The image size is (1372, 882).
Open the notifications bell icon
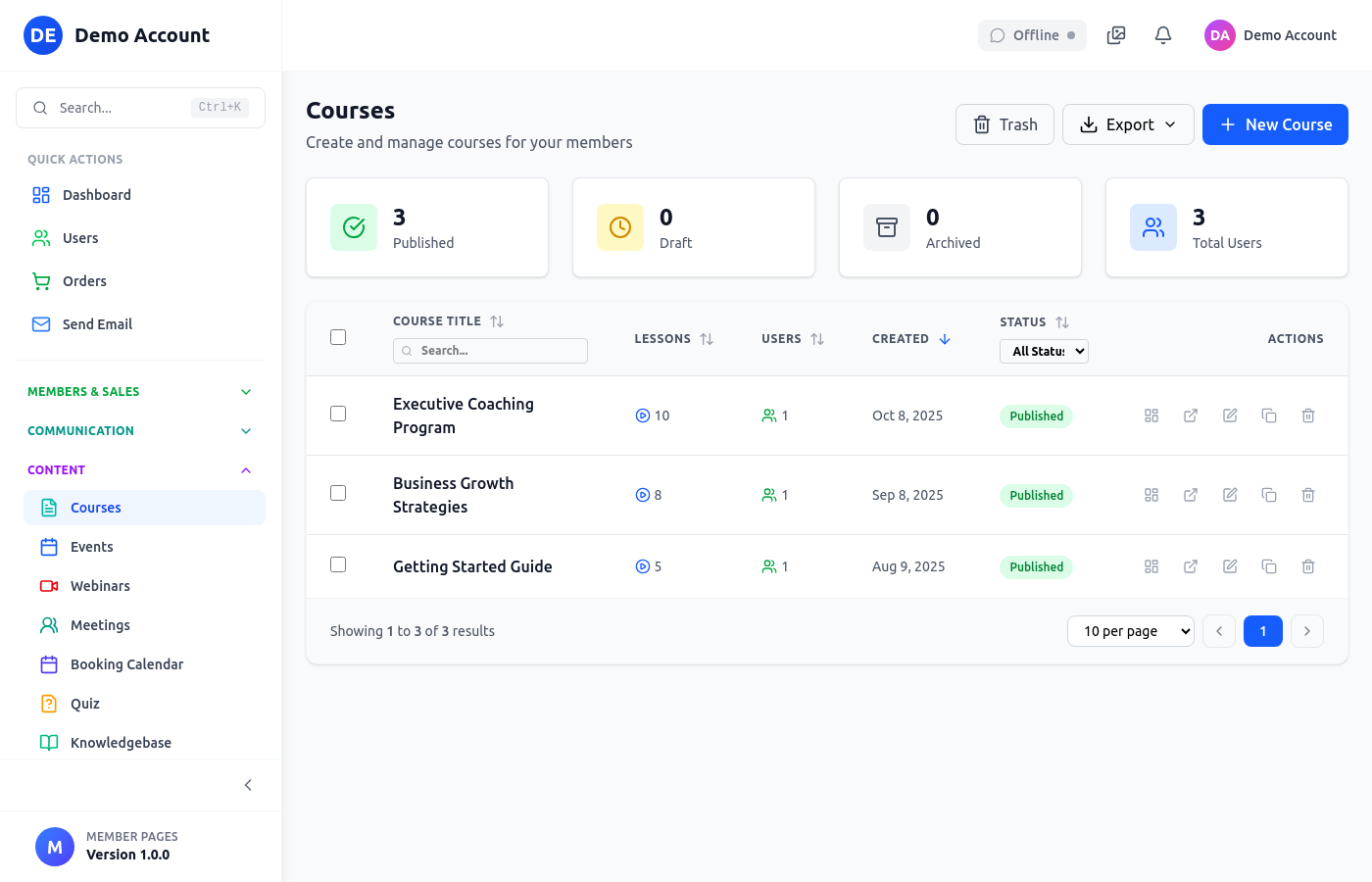[1162, 34]
